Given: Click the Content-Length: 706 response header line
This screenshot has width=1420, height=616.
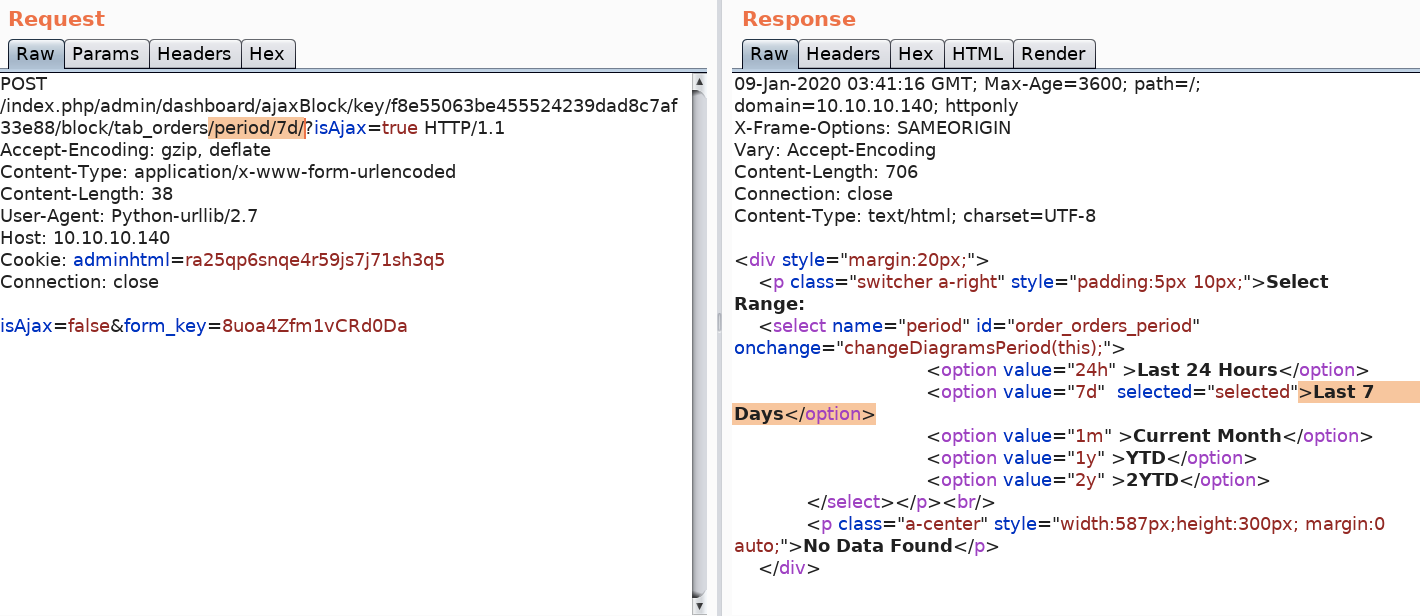Looking at the screenshot, I should 825,172.
